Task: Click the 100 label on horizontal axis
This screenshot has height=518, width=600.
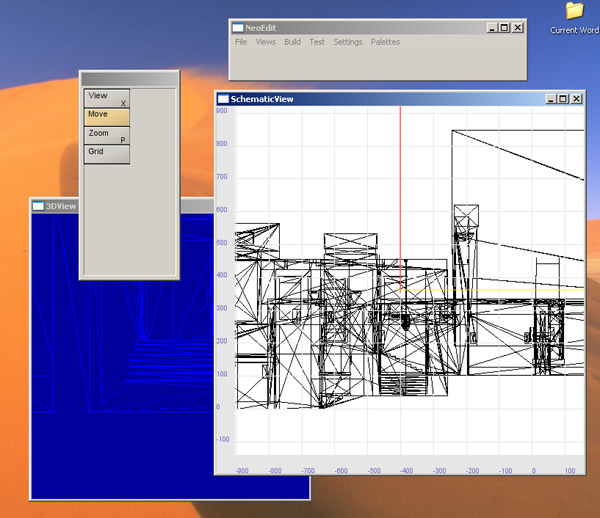Action: [x=570, y=471]
